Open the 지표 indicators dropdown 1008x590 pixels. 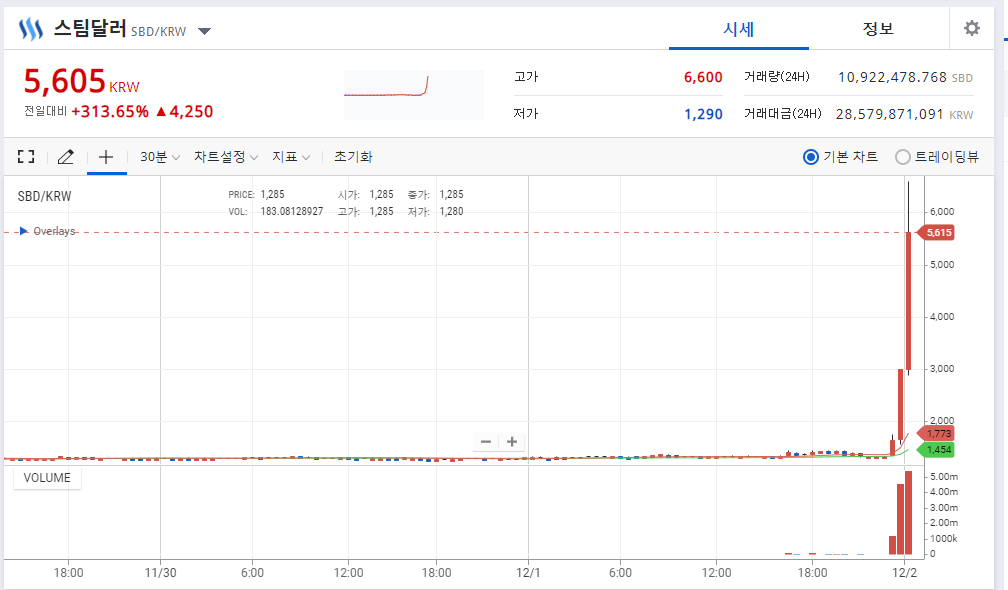pyautogui.click(x=291, y=157)
